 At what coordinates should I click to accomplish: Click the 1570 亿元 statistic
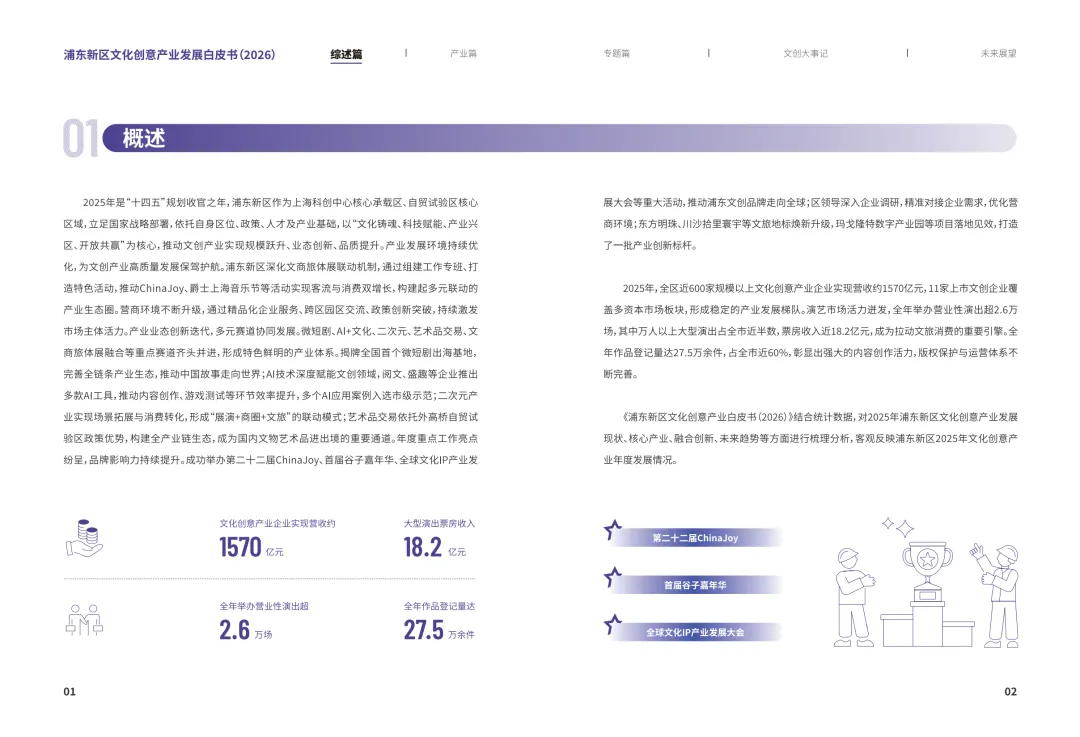[x=251, y=548]
